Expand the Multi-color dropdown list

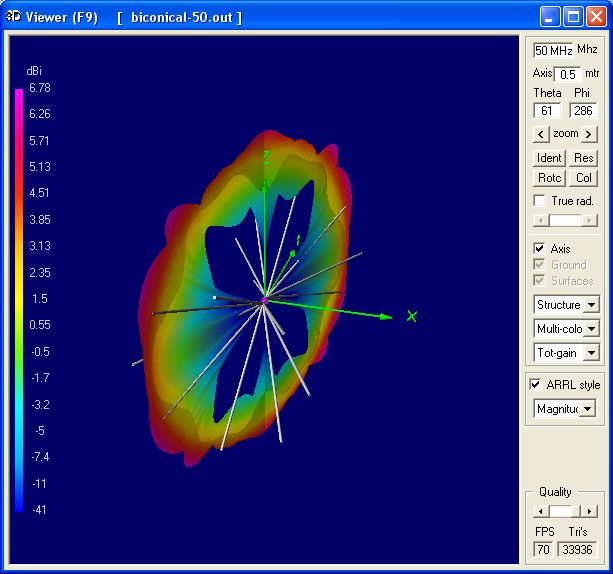tap(591, 329)
